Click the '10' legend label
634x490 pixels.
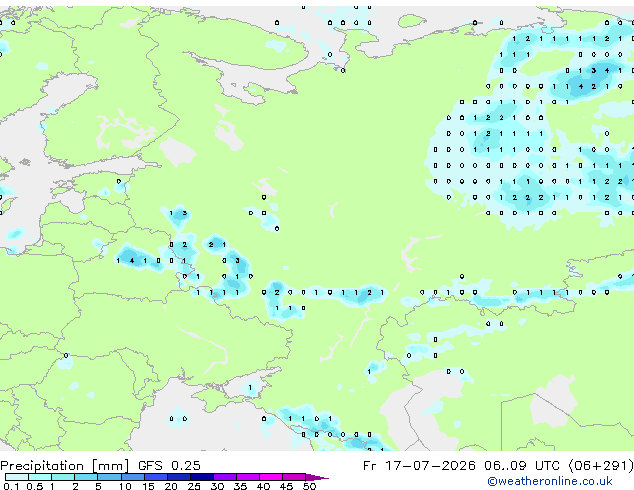(x=125, y=486)
